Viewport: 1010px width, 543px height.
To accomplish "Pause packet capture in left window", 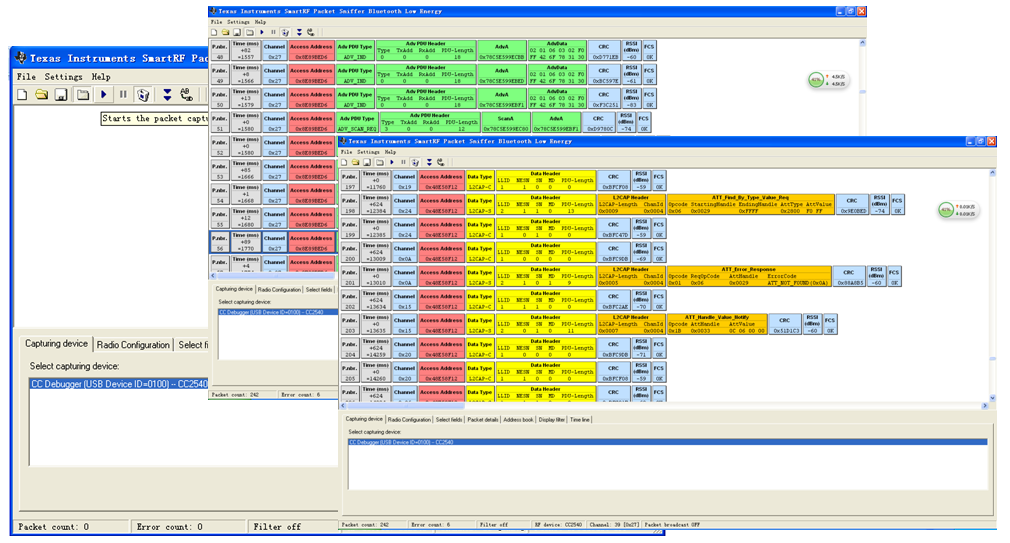I will point(123,95).
